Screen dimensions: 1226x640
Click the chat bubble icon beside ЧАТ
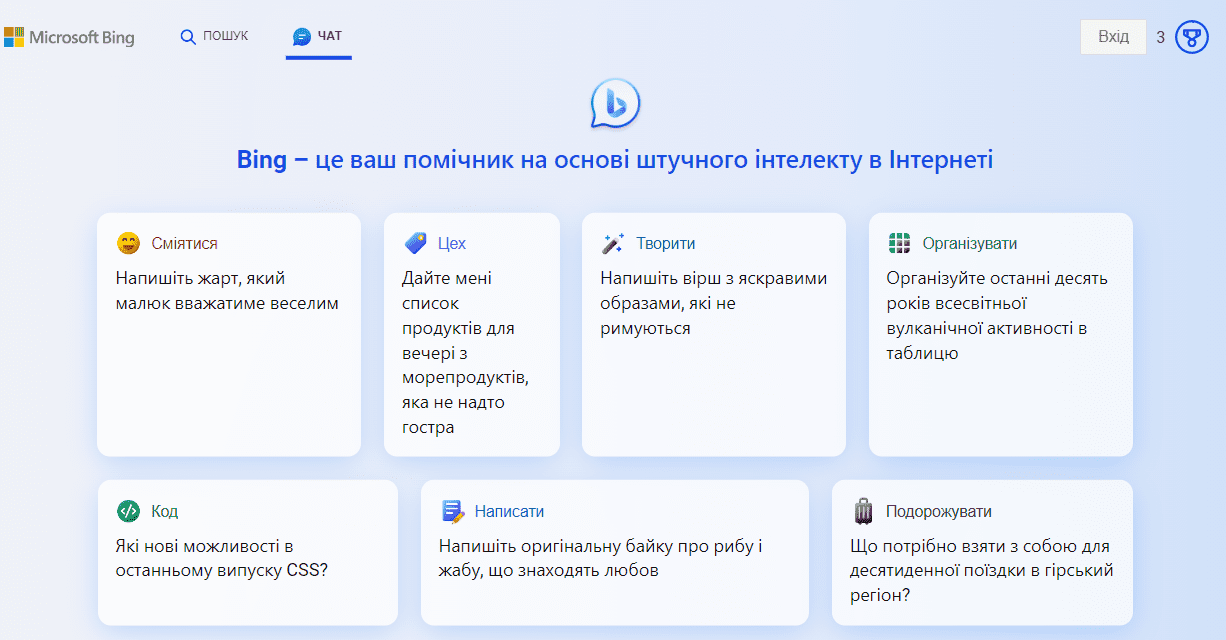click(x=302, y=37)
